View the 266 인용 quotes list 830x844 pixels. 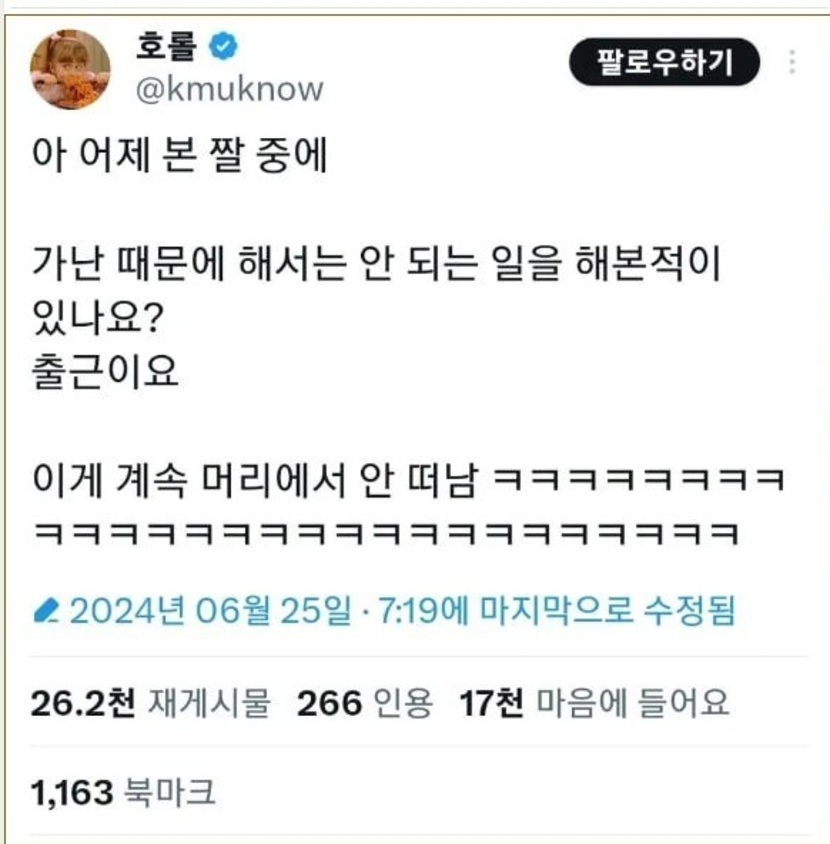click(x=365, y=704)
